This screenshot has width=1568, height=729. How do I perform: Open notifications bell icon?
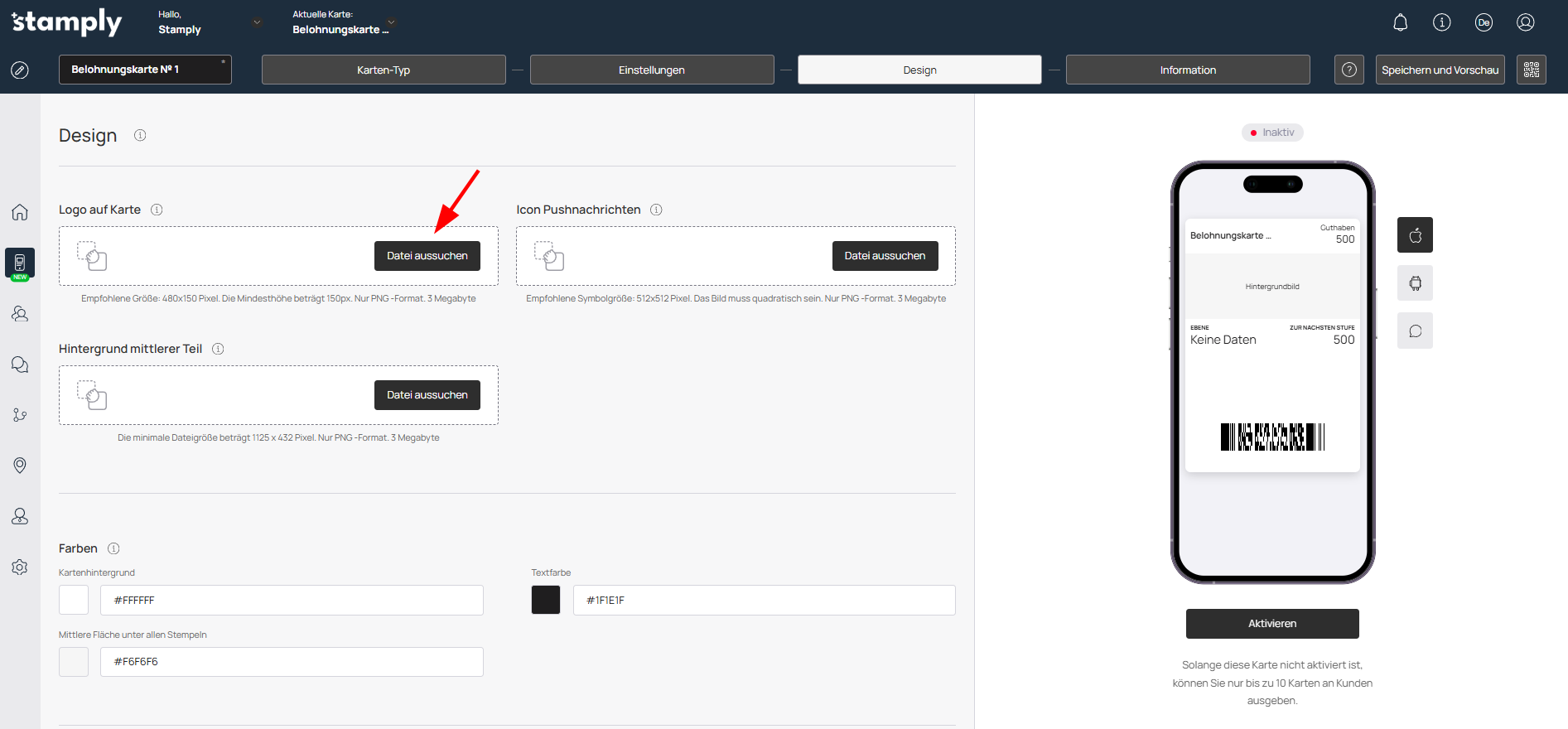click(1400, 22)
